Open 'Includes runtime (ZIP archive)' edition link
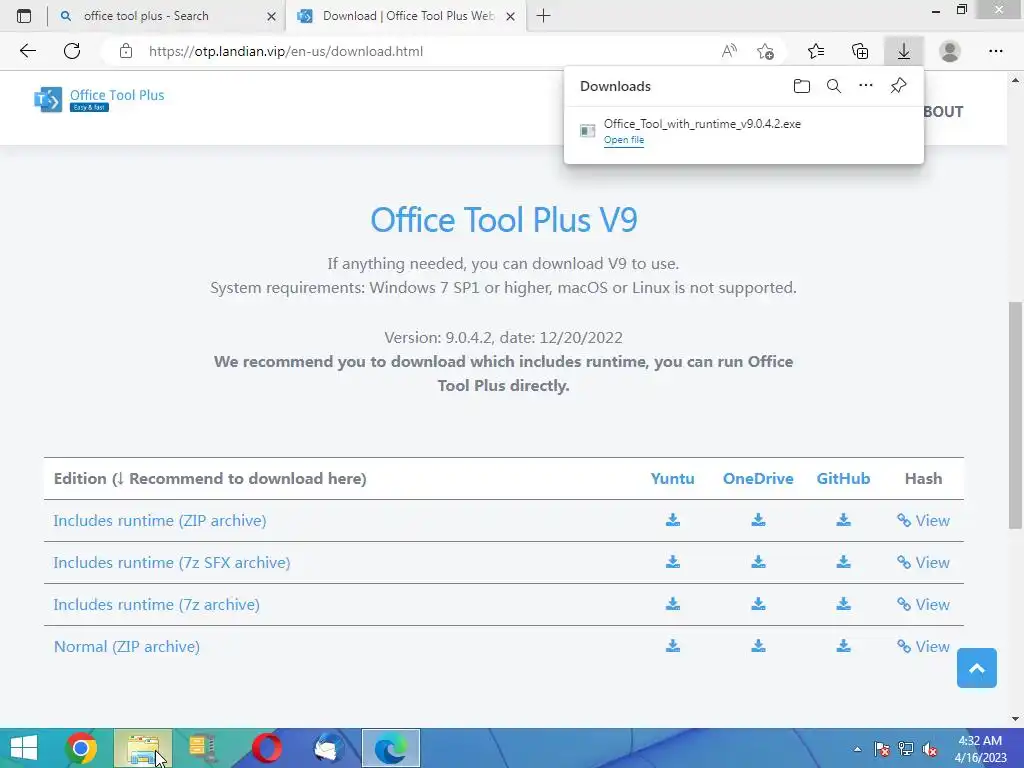1024x768 pixels. pyautogui.click(x=160, y=520)
